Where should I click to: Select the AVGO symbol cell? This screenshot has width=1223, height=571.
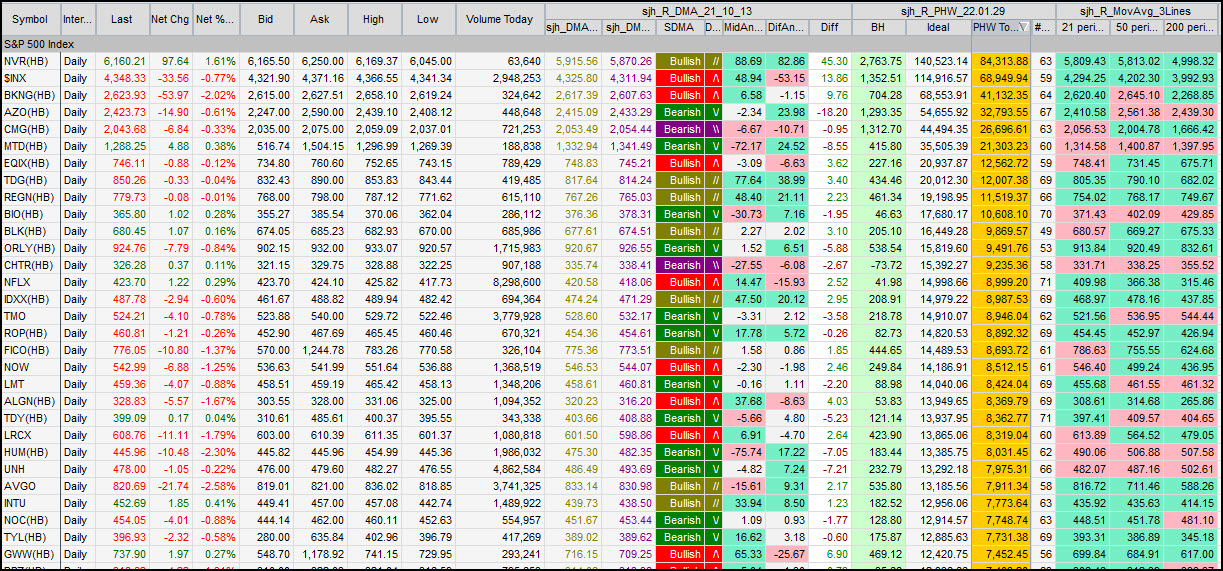click(29, 486)
